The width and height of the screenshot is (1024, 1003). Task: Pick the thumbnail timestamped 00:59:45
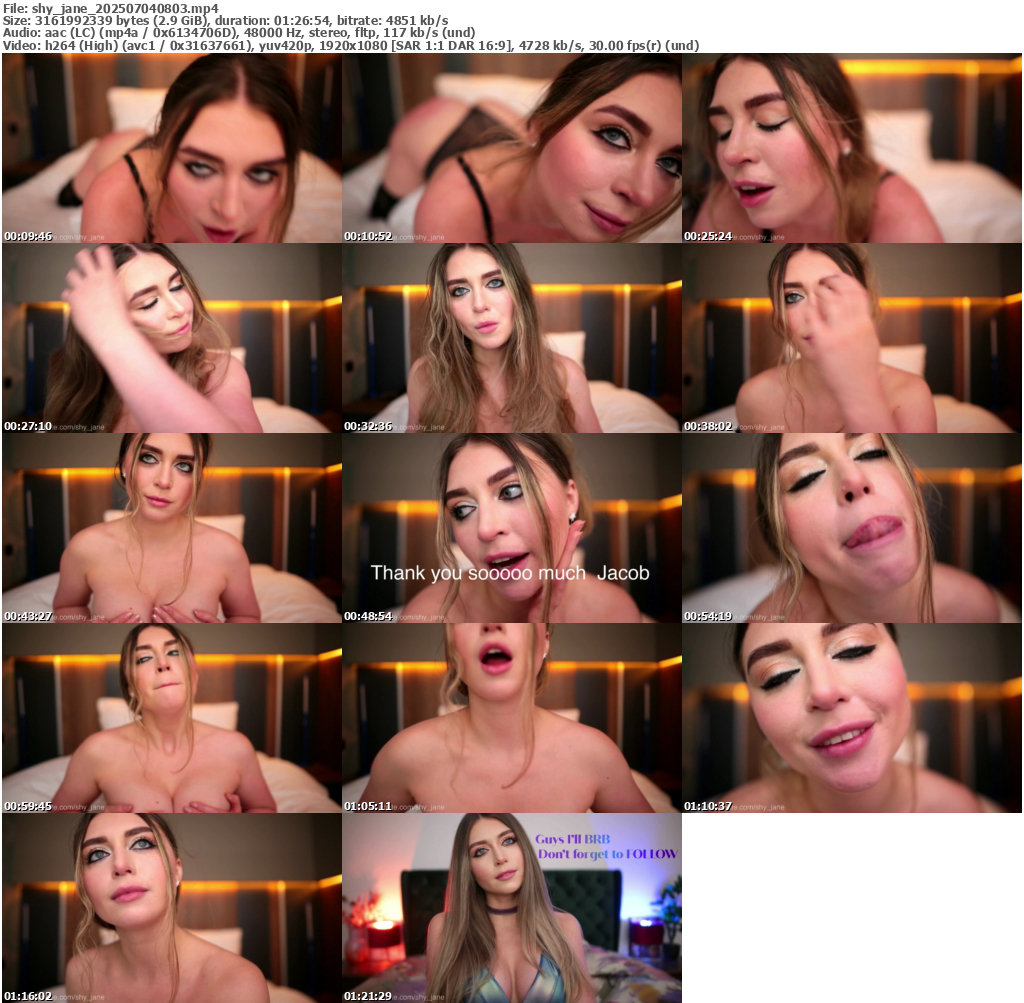[x=171, y=718]
